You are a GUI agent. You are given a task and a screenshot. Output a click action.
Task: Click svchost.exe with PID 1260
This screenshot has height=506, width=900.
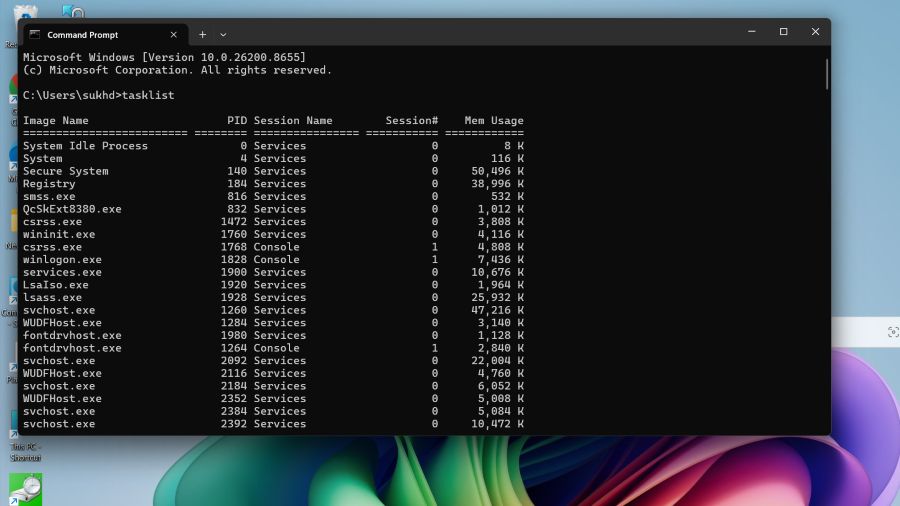59,310
